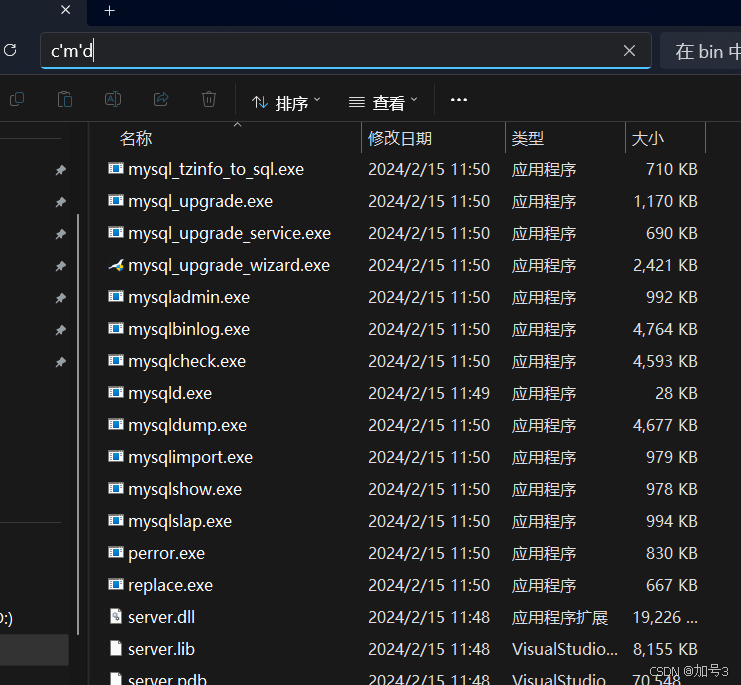Select the mysqlbinlog.exe file icon
Image resolution: width=741 pixels, height=685 pixels.
click(116, 329)
